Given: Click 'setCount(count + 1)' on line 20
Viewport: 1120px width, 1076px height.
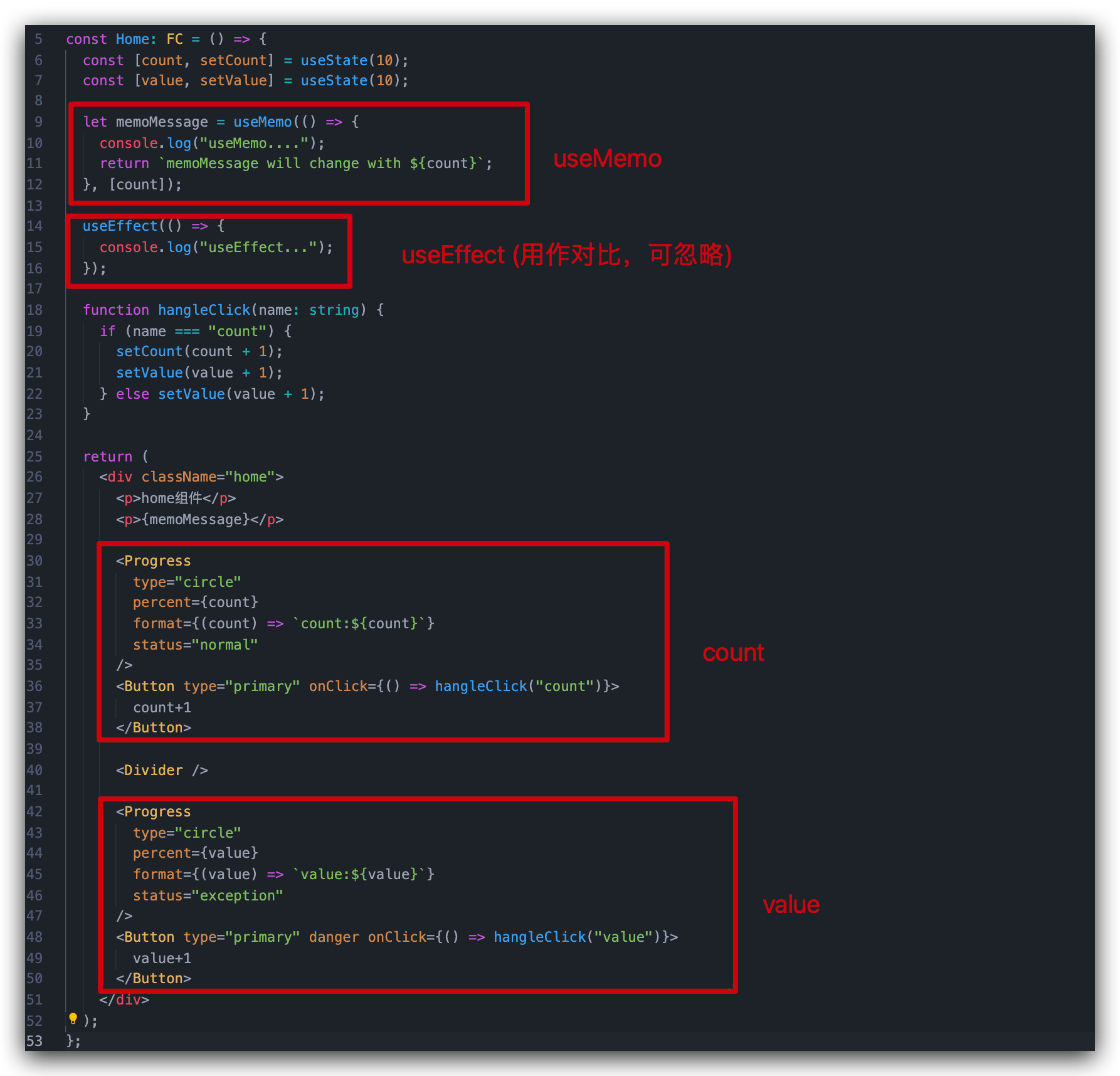Looking at the screenshot, I should click(196, 352).
